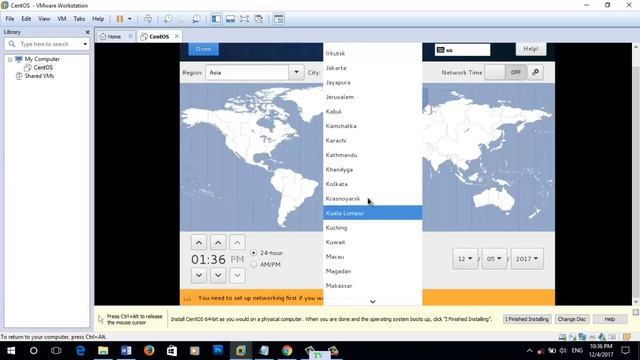The image size is (640, 360).
Task: Enter full screen mode icon
Action: pos(244,19)
